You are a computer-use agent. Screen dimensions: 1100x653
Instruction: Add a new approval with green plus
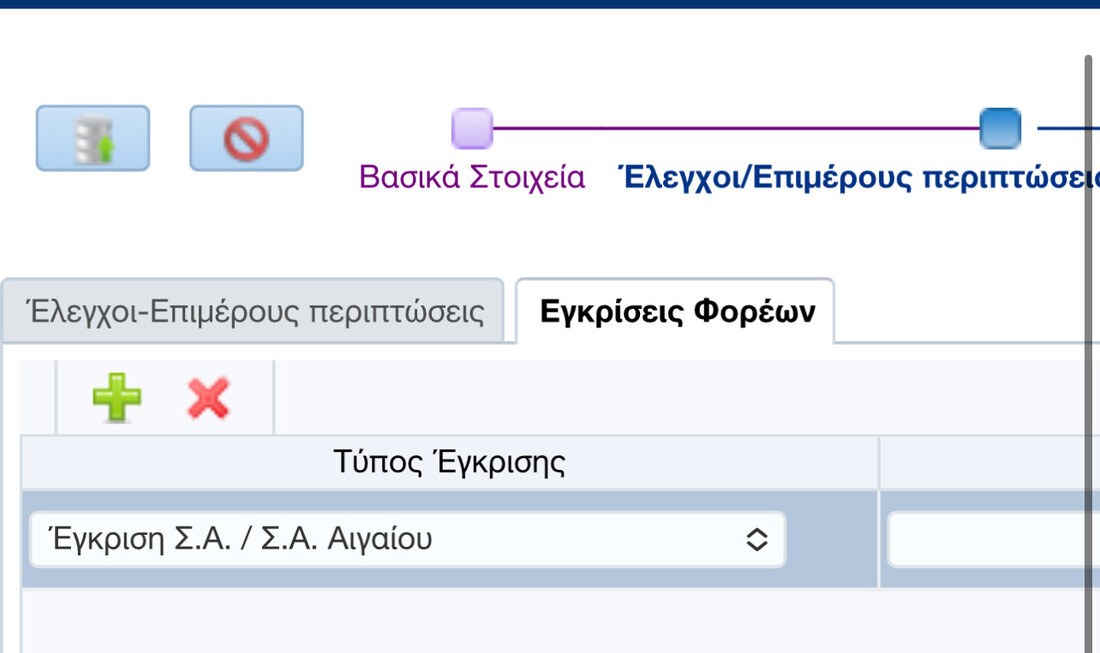(117, 398)
